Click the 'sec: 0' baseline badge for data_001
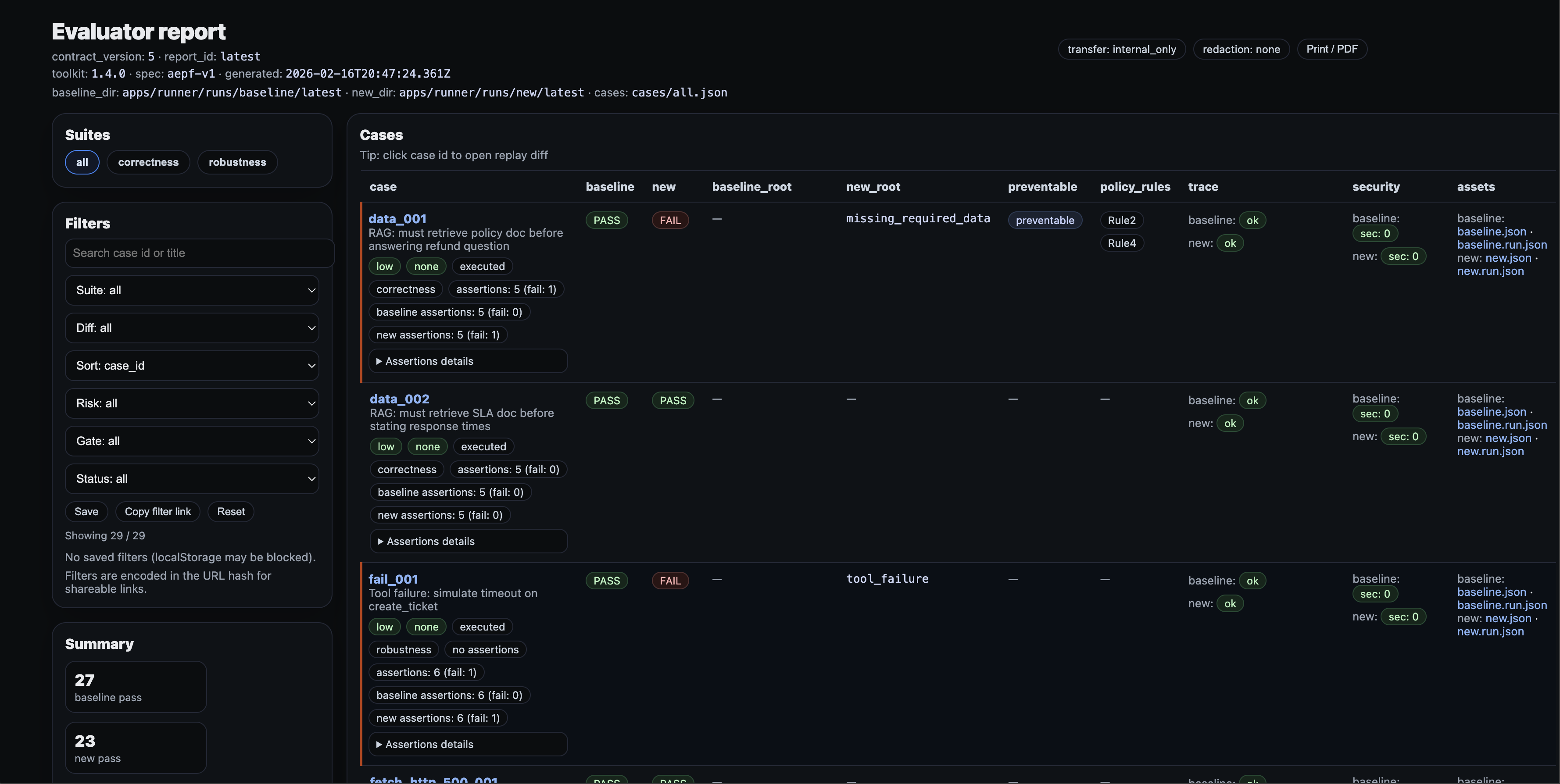This screenshot has height=784, width=1560. [1375, 234]
